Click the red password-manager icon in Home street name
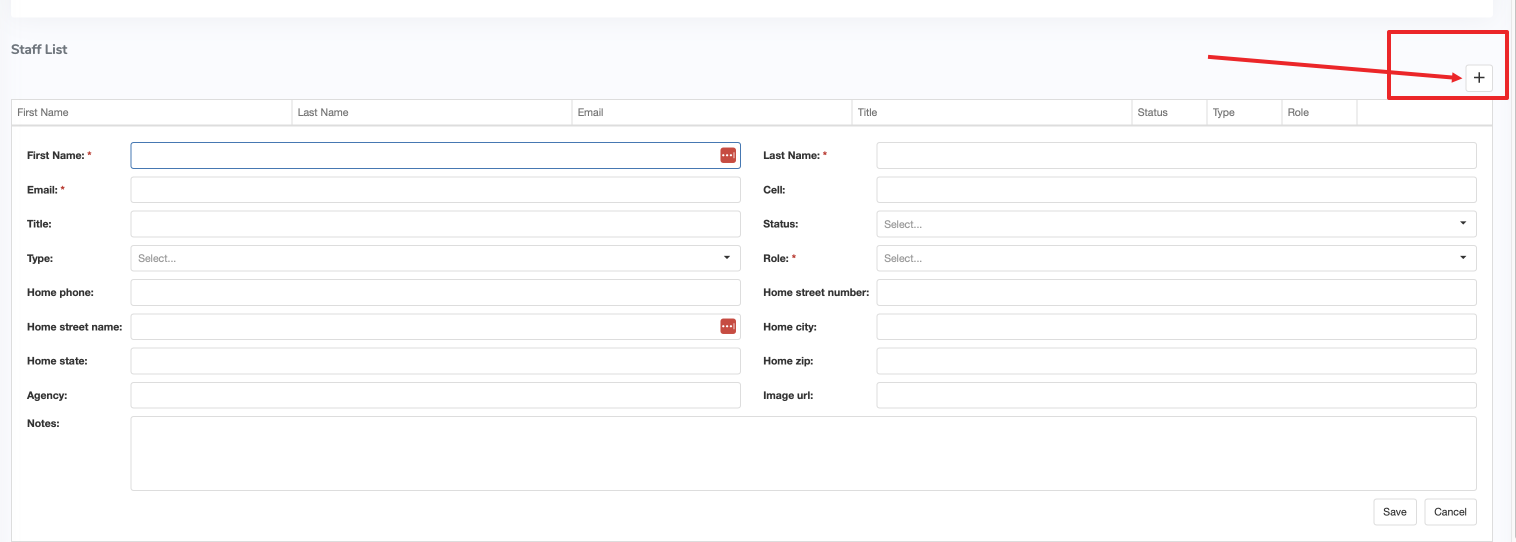The image size is (1516, 542). tap(728, 326)
